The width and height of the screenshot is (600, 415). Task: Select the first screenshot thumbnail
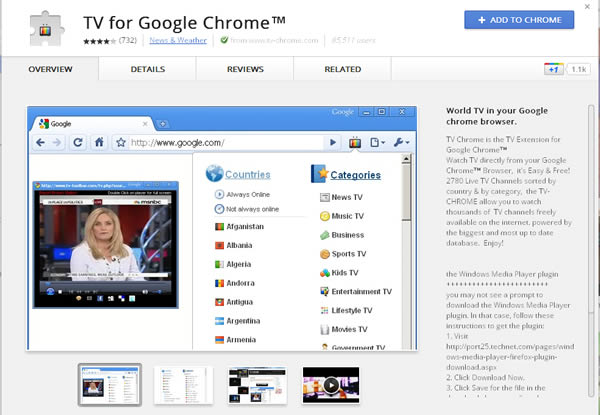pos(110,385)
